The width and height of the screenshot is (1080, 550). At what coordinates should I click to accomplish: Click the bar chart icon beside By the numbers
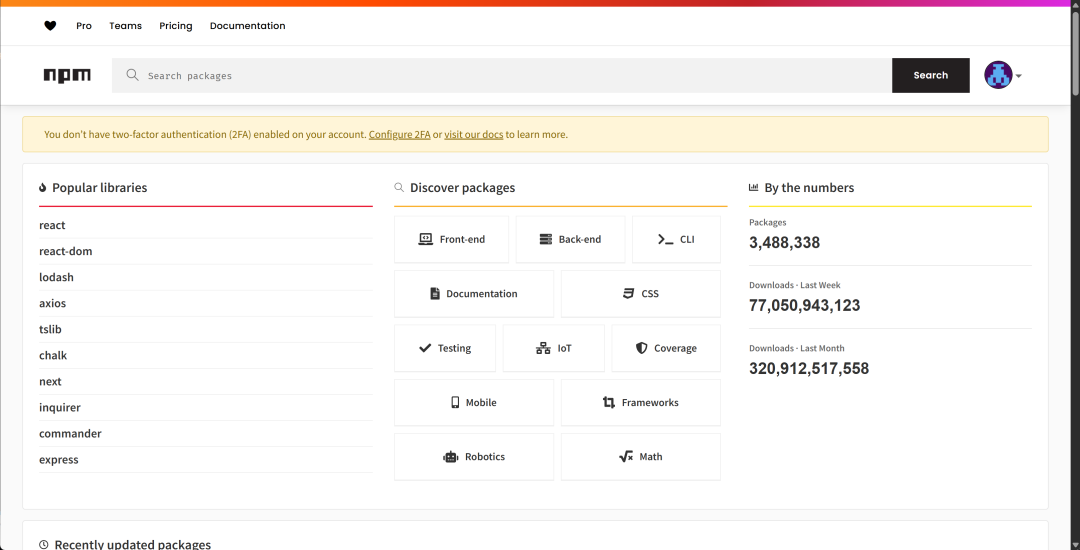coord(754,187)
